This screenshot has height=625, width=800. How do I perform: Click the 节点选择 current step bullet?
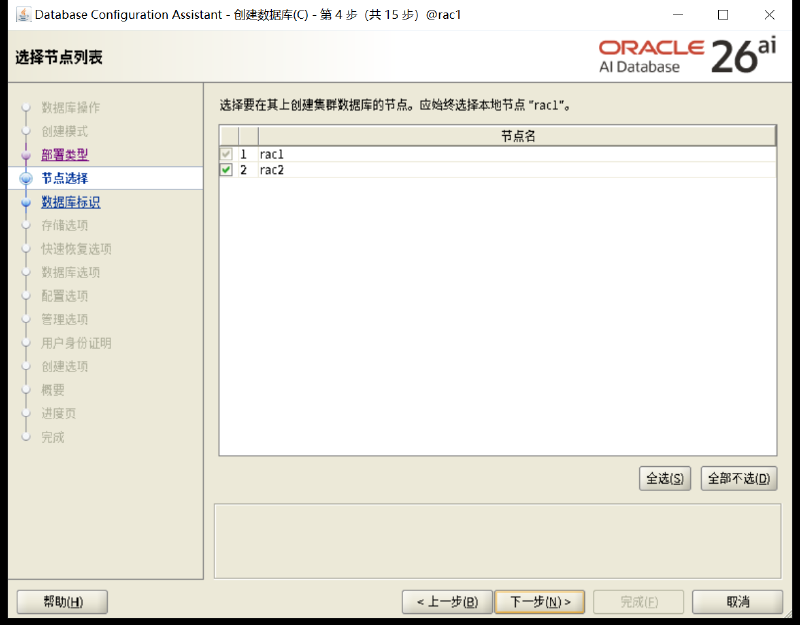[x=26, y=179]
